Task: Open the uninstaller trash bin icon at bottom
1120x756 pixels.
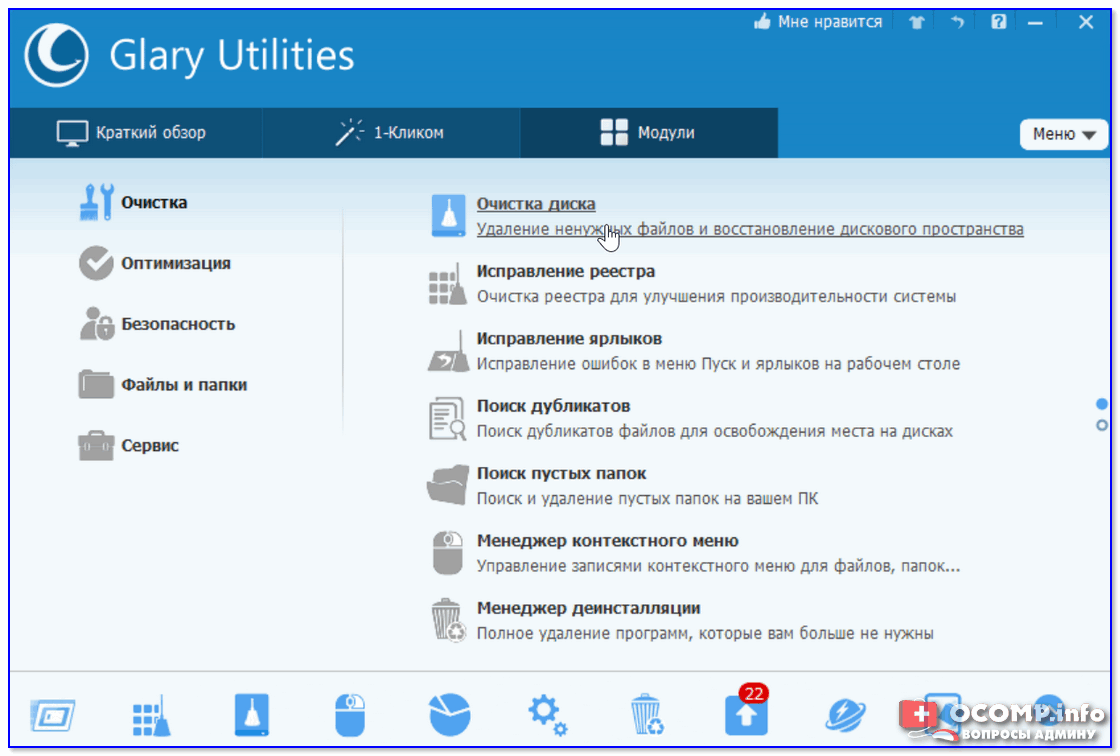Action: click(645, 716)
